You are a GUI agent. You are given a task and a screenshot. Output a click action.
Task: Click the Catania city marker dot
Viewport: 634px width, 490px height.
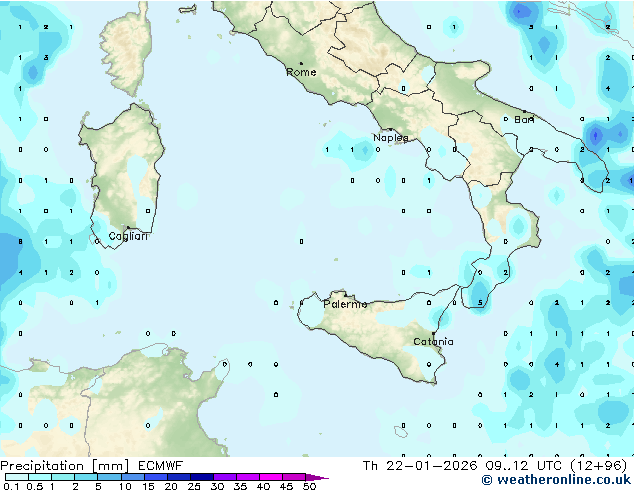[433, 333]
